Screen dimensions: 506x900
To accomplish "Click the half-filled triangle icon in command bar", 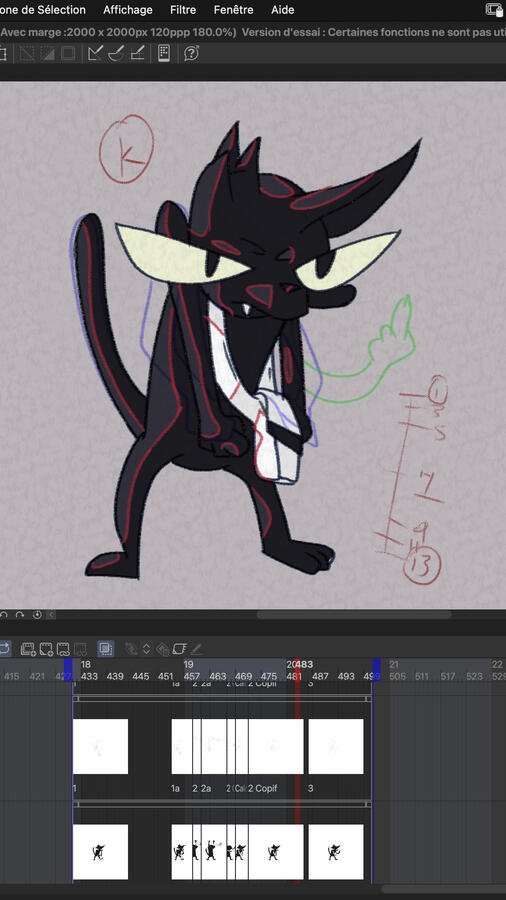I will tap(48, 54).
